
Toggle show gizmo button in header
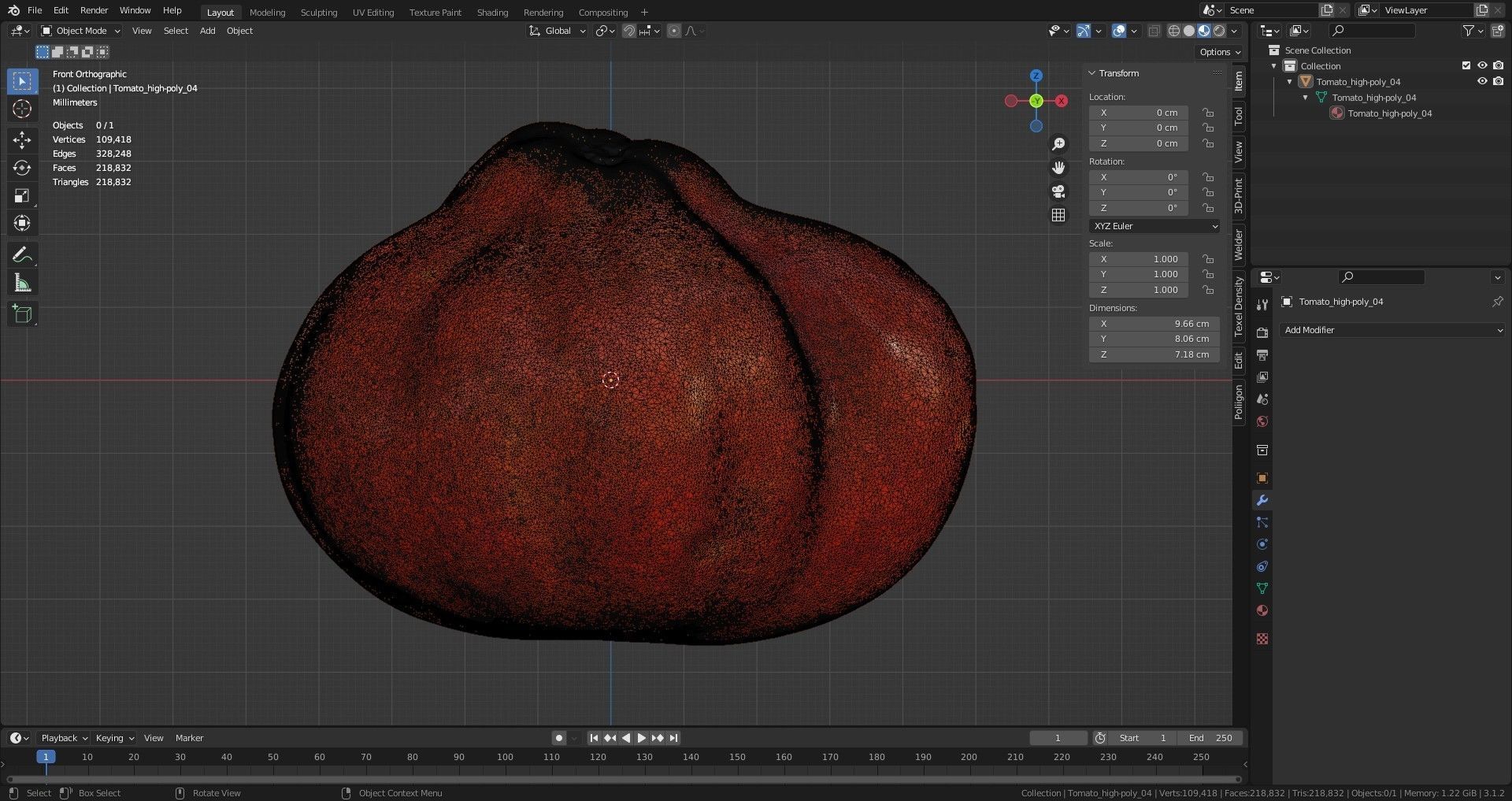point(1084,31)
